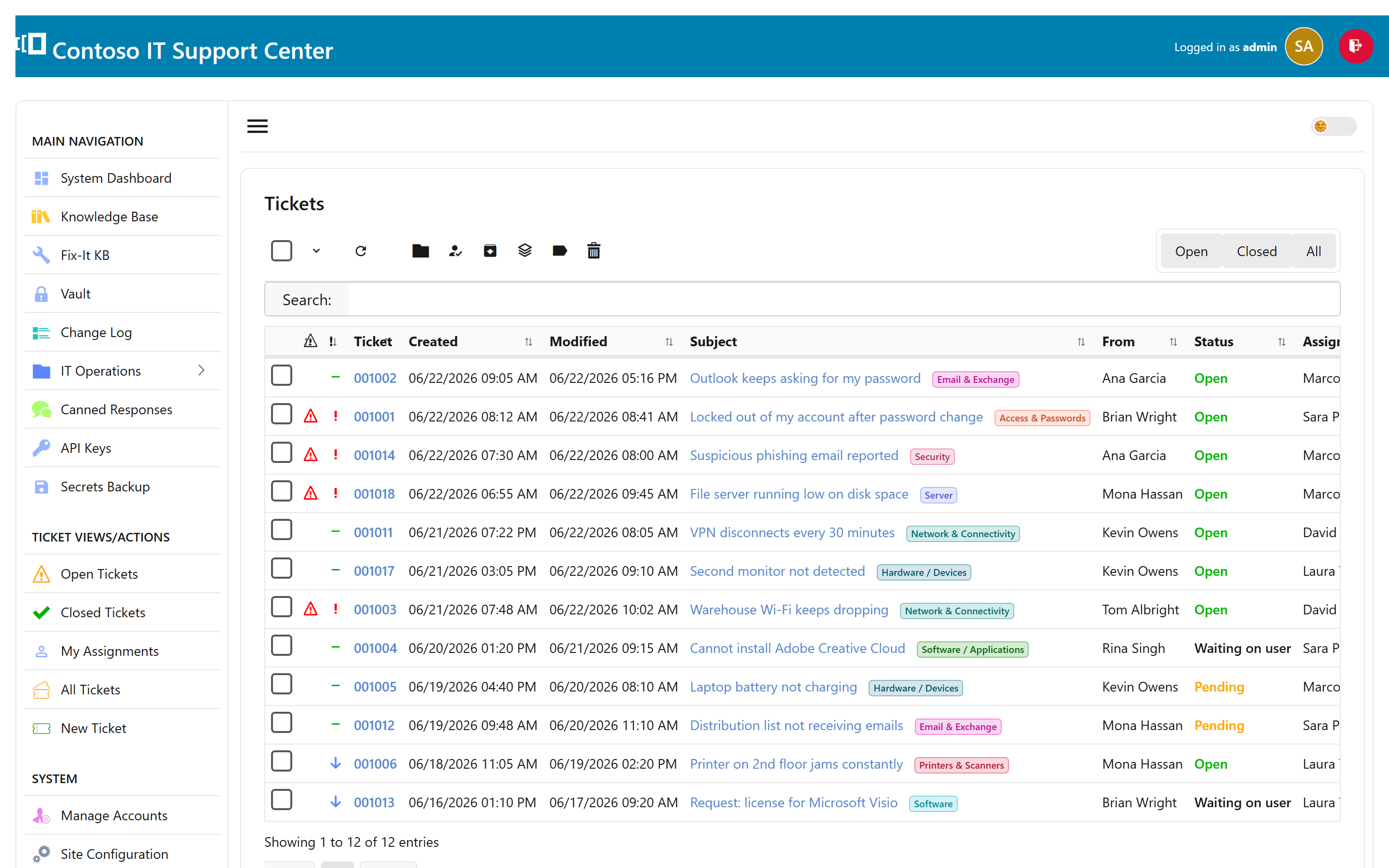Open Fix-It KB wrench item
Screen dimensions: 1389x868
click(x=122, y=255)
